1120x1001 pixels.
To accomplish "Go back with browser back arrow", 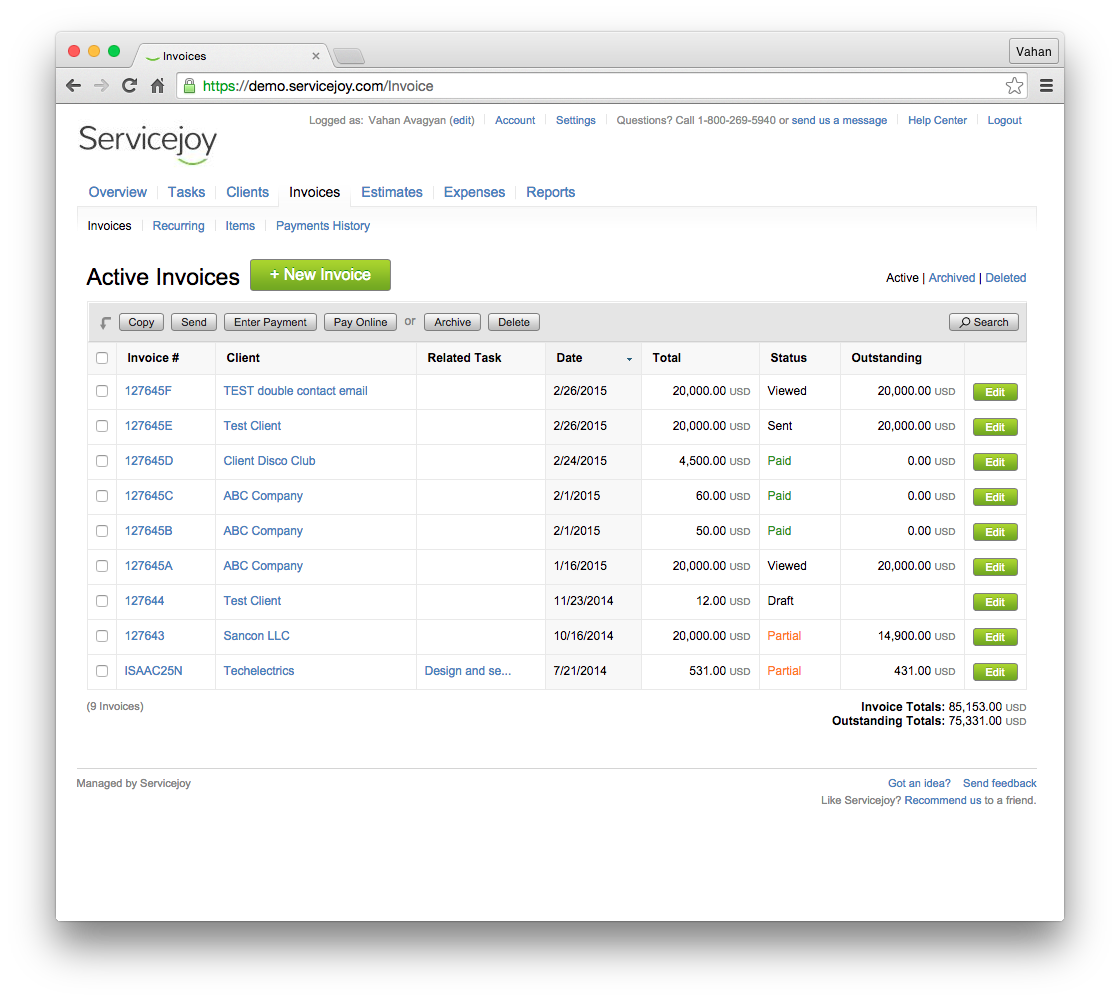I will point(73,86).
